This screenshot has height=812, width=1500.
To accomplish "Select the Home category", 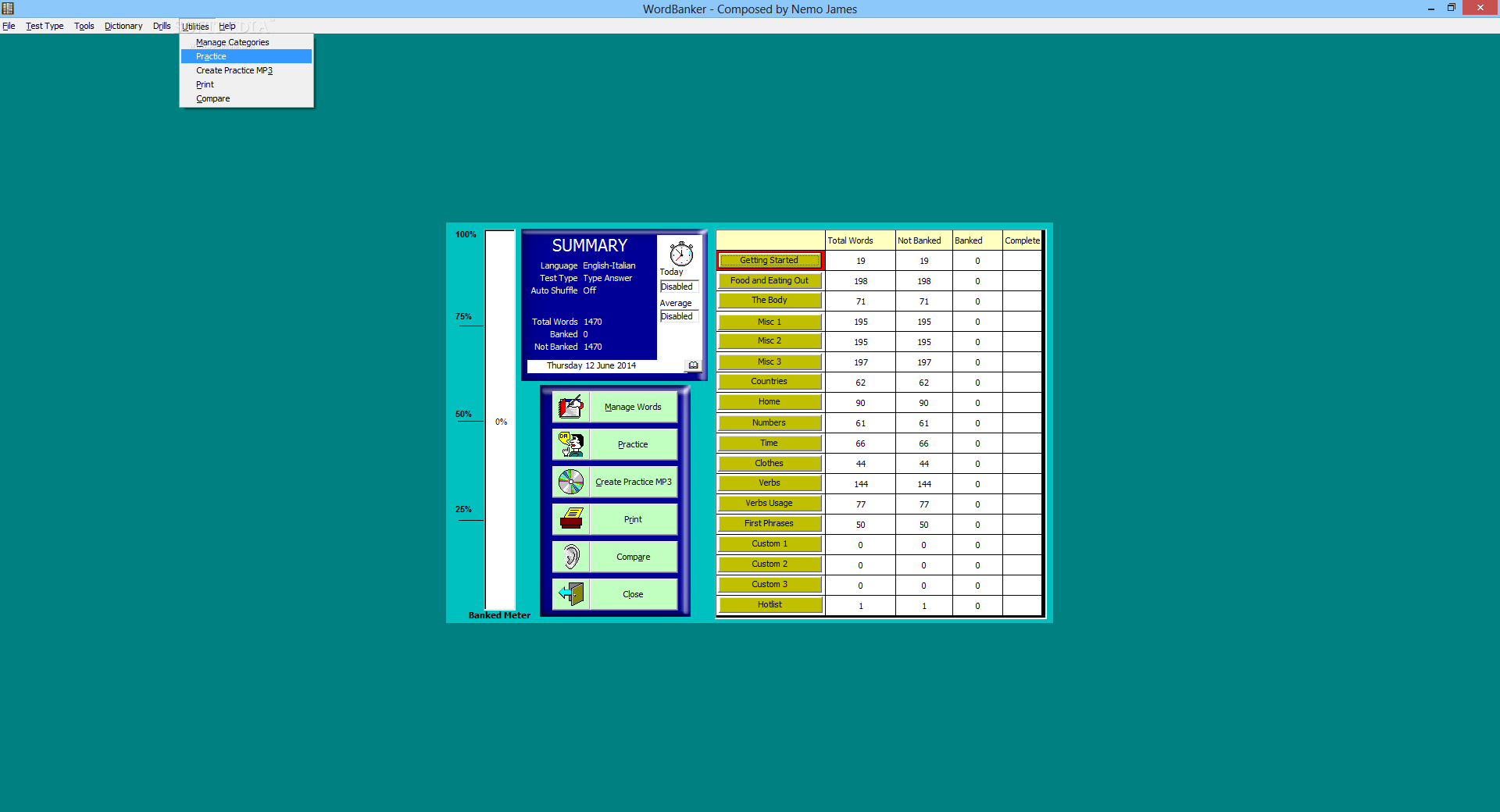I will tap(770, 402).
